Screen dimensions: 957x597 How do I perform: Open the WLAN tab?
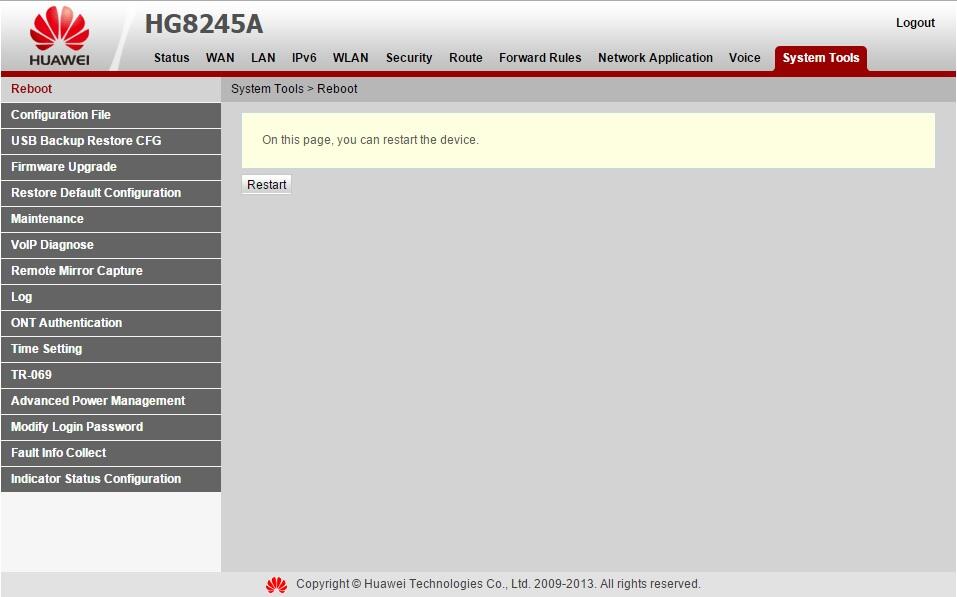pos(350,57)
